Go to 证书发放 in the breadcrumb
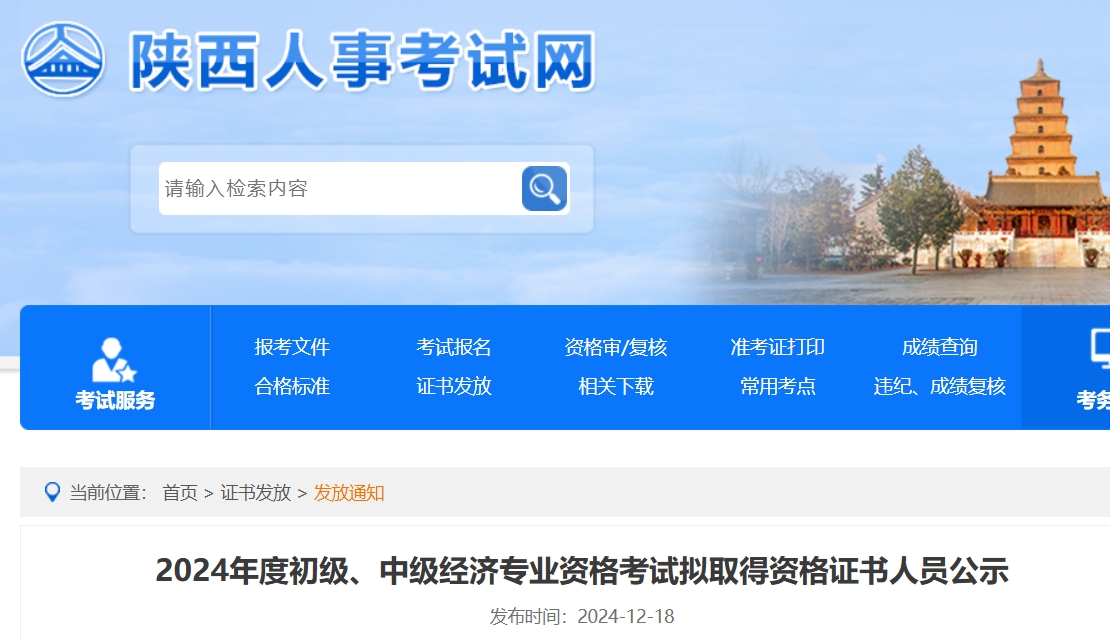 pyautogui.click(x=256, y=493)
